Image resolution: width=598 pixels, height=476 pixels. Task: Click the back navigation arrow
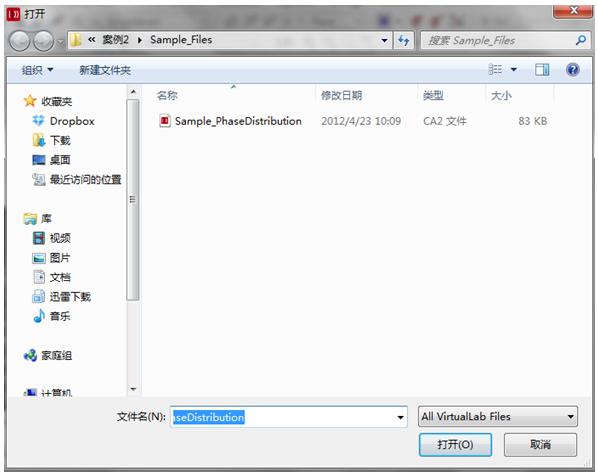(19, 40)
